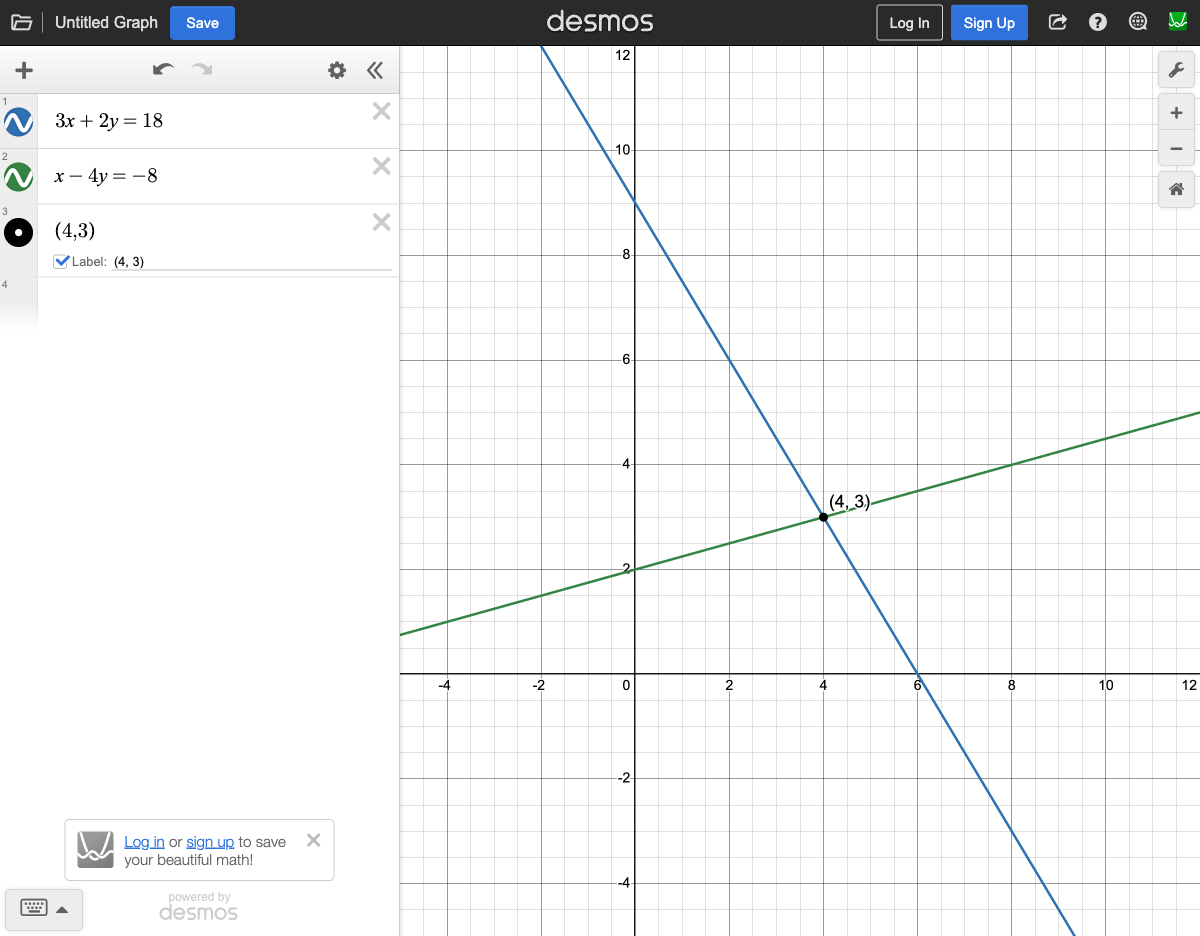The image size is (1200, 936).
Task: Click the powered by desmos logo
Action: click(x=199, y=907)
